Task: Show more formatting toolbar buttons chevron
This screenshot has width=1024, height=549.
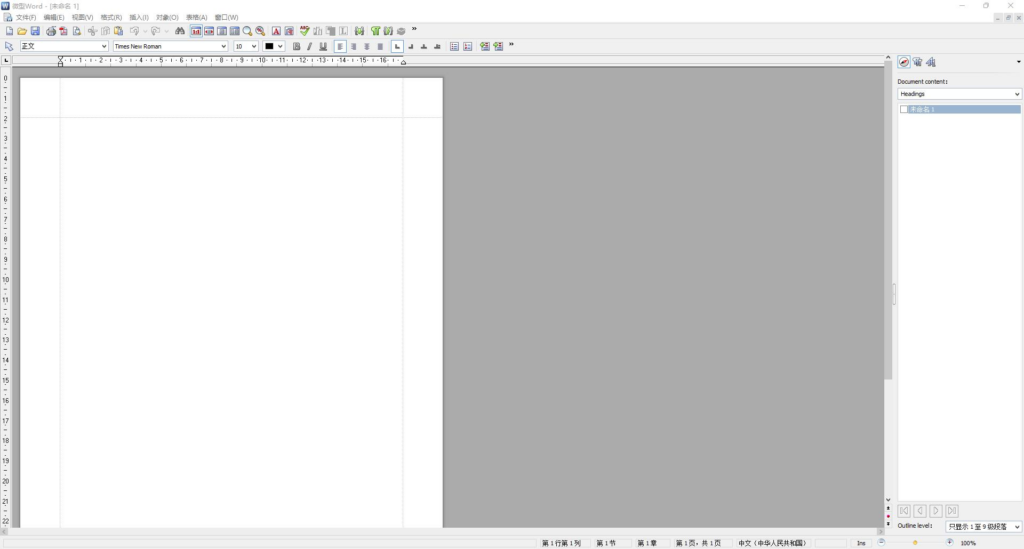Action: (x=511, y=44)
